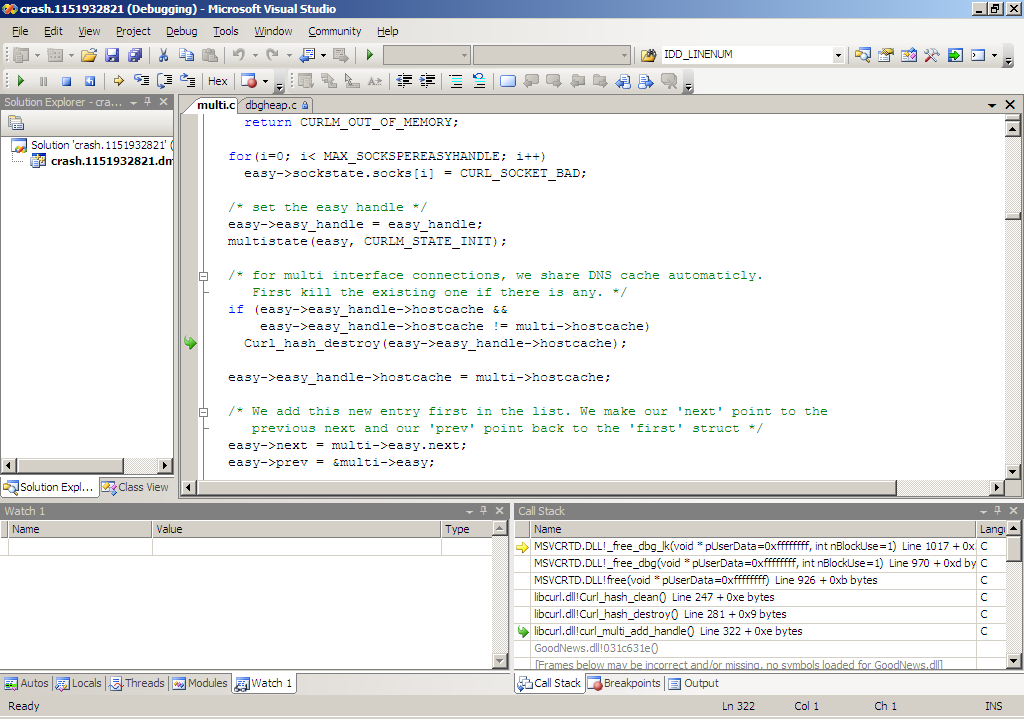Open the Community menu
Image resolution: width=1024 pixels, height=719 pixels.
(x=334, y=31)
